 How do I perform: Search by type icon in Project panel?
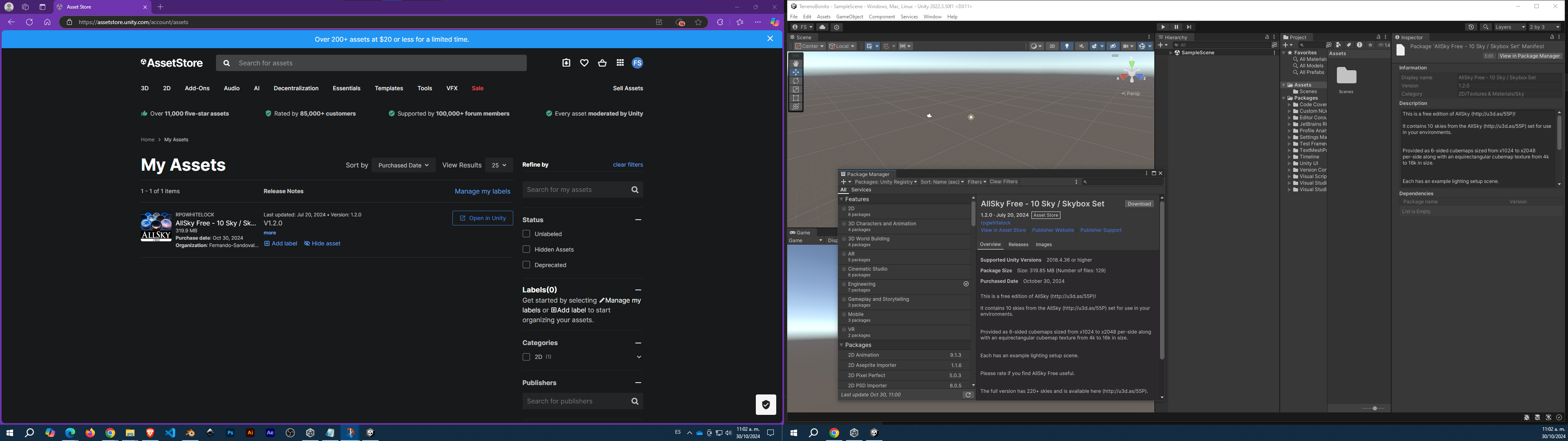1338,45
